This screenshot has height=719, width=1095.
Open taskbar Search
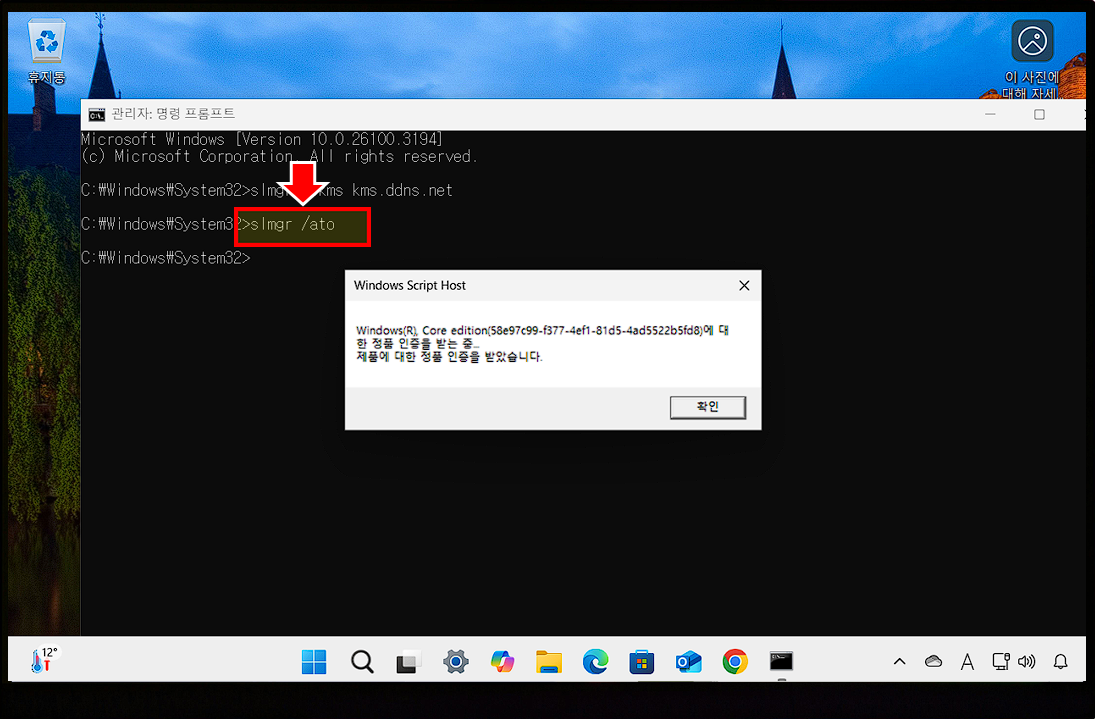pos(362,661)
